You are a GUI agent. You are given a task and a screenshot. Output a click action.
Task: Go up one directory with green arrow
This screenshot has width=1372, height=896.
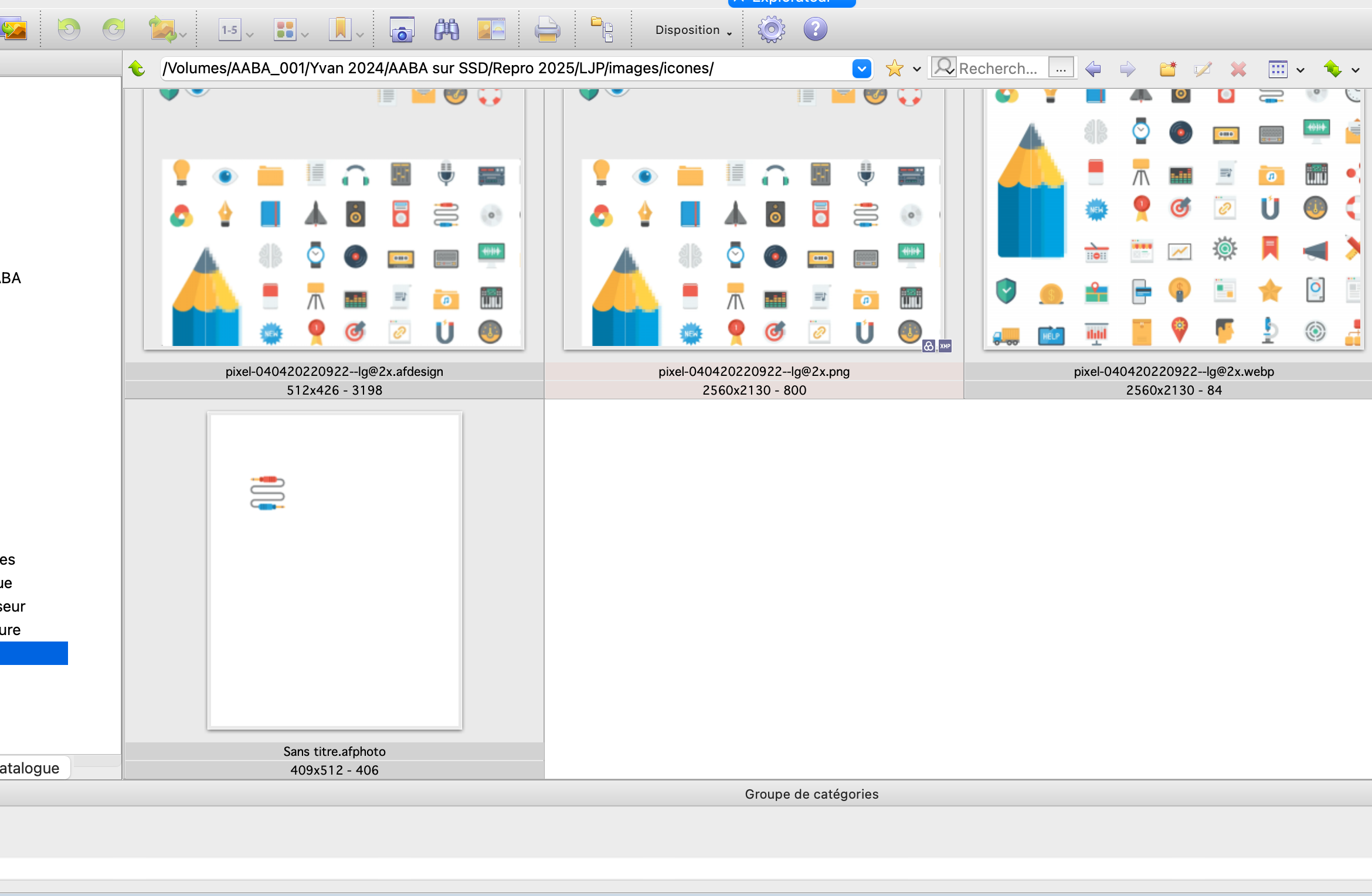(137, 69)
